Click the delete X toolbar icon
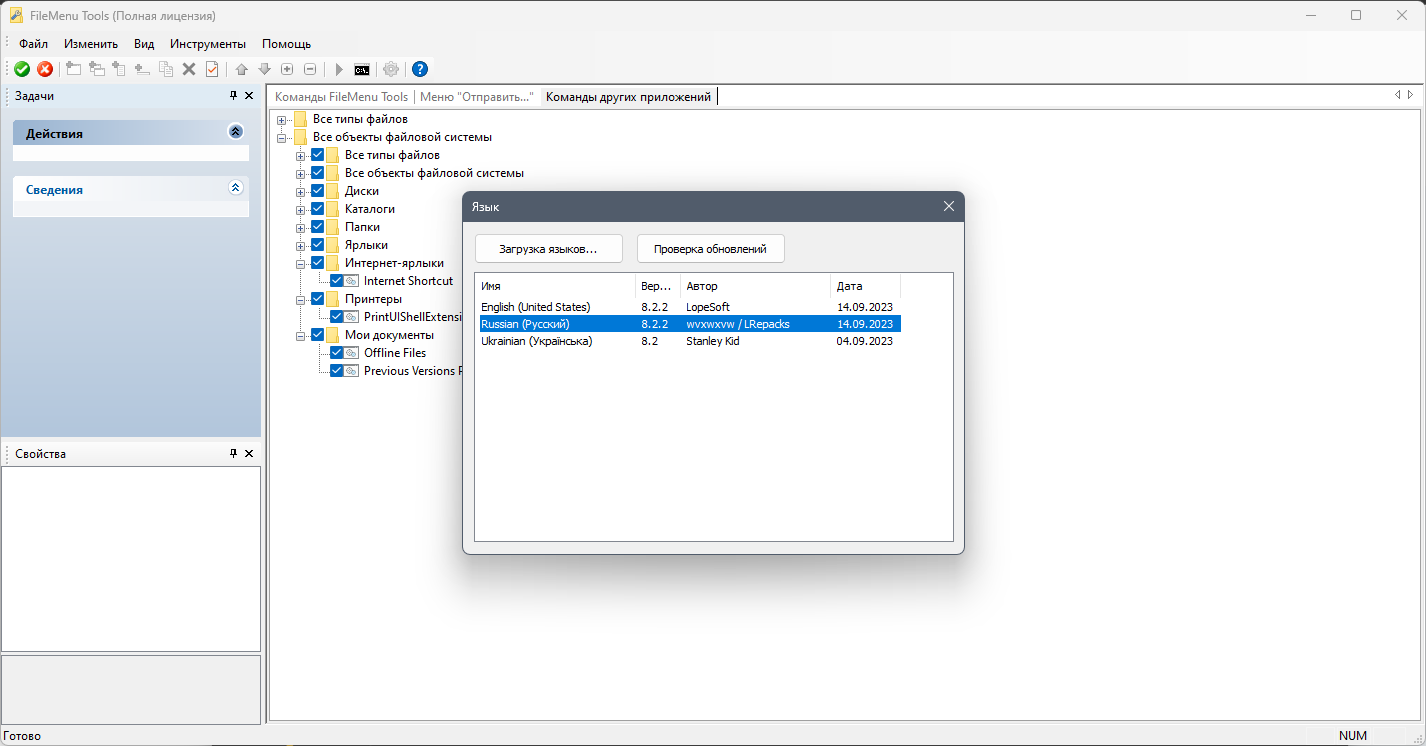1426x746 pixels. click(x=189, y=69)
